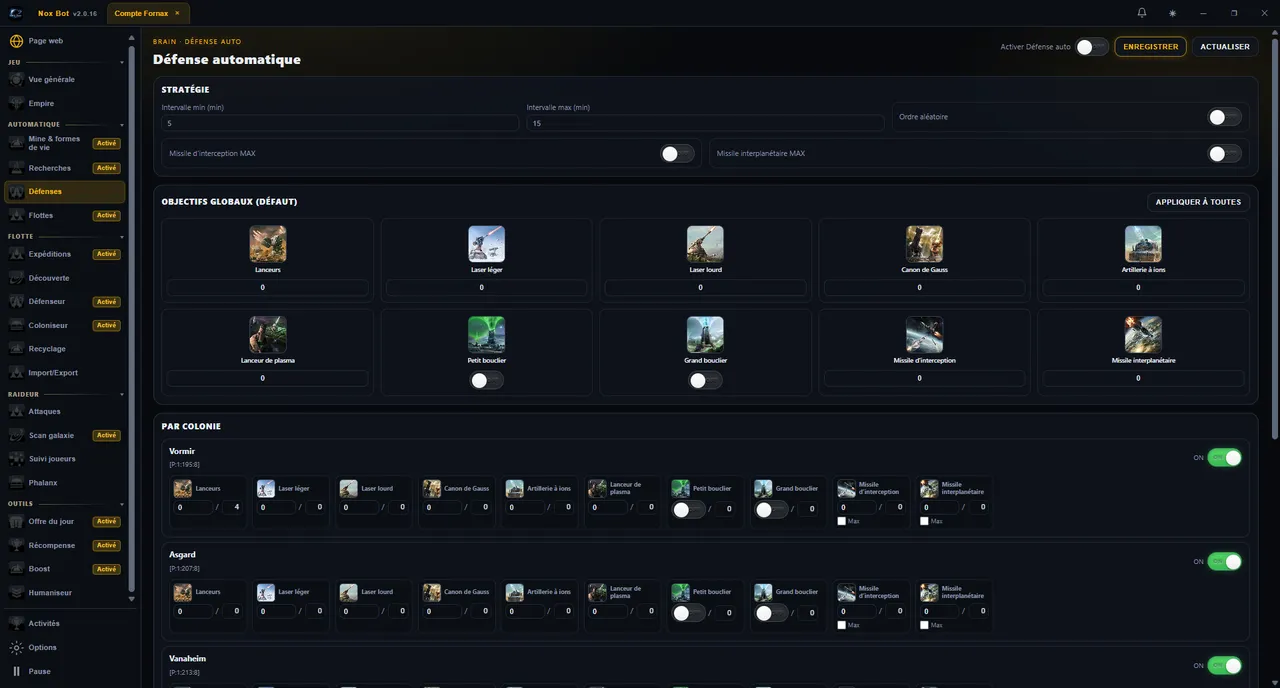Open Options via the gear icon

click(x=16, y=647)
